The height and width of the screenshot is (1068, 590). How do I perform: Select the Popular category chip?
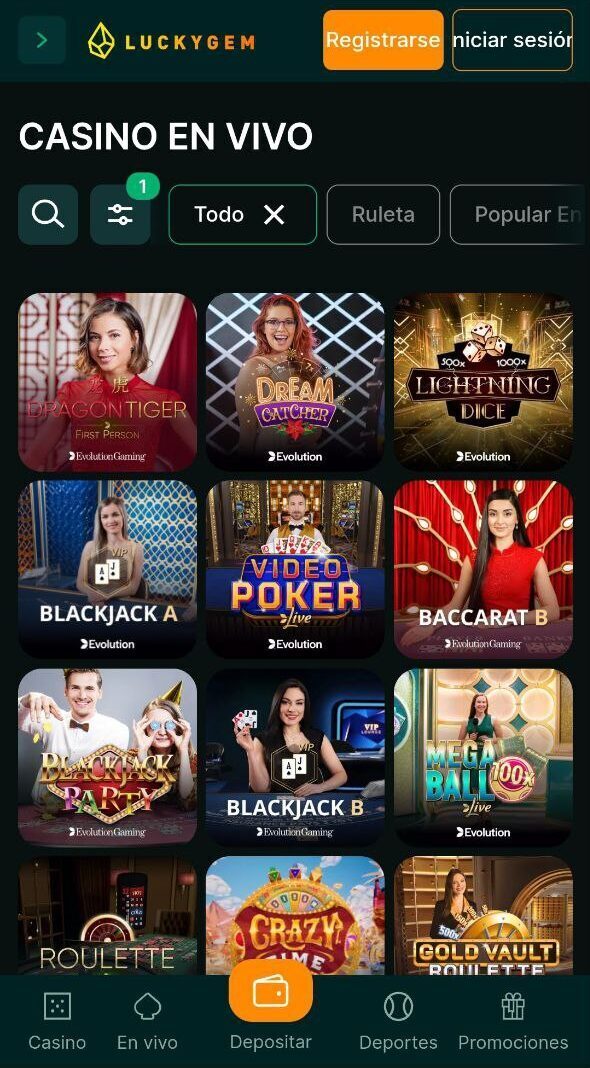pos(520,215)
